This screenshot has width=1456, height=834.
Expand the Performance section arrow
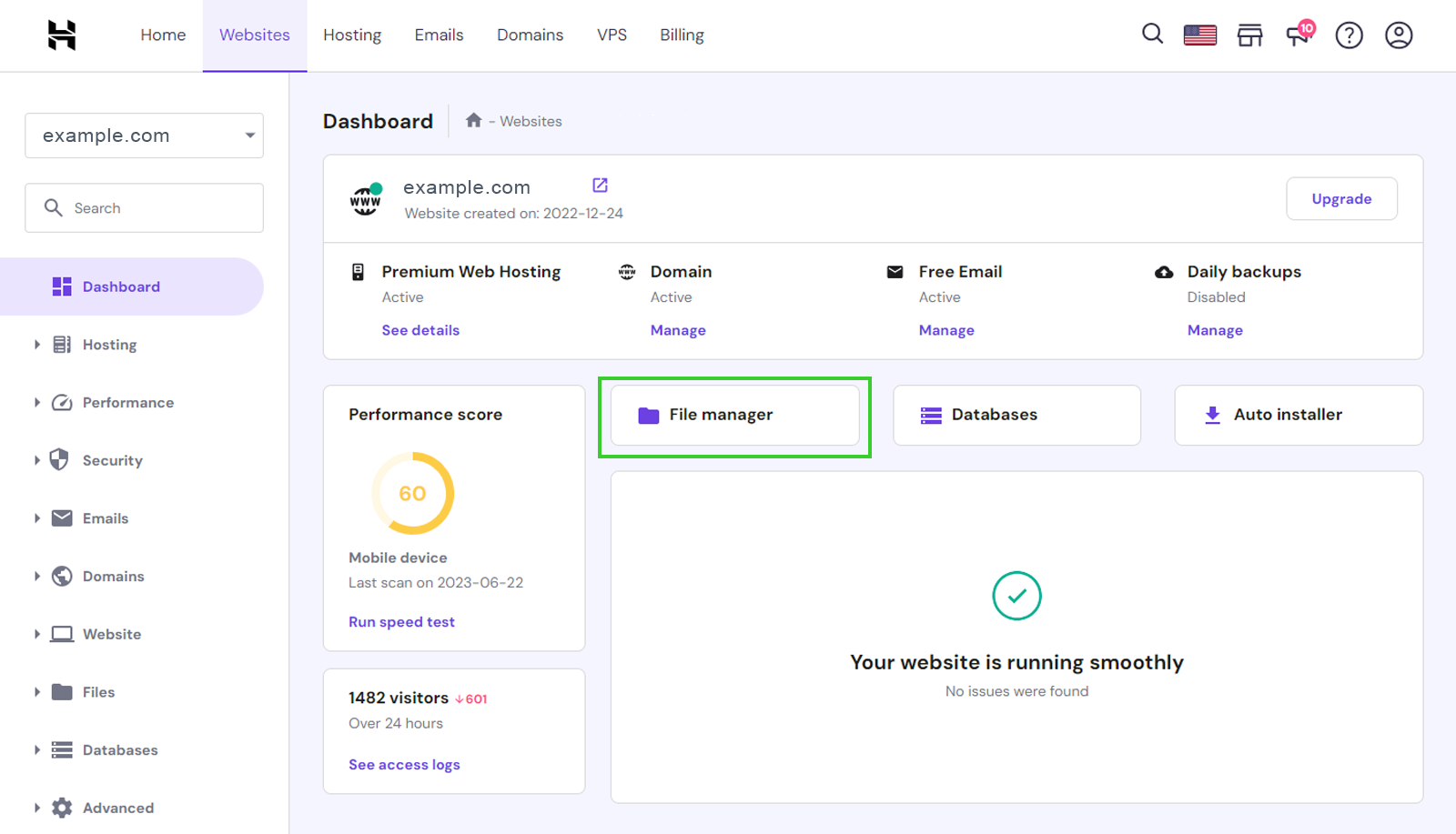pyautogui.click(x=37, y=402)
